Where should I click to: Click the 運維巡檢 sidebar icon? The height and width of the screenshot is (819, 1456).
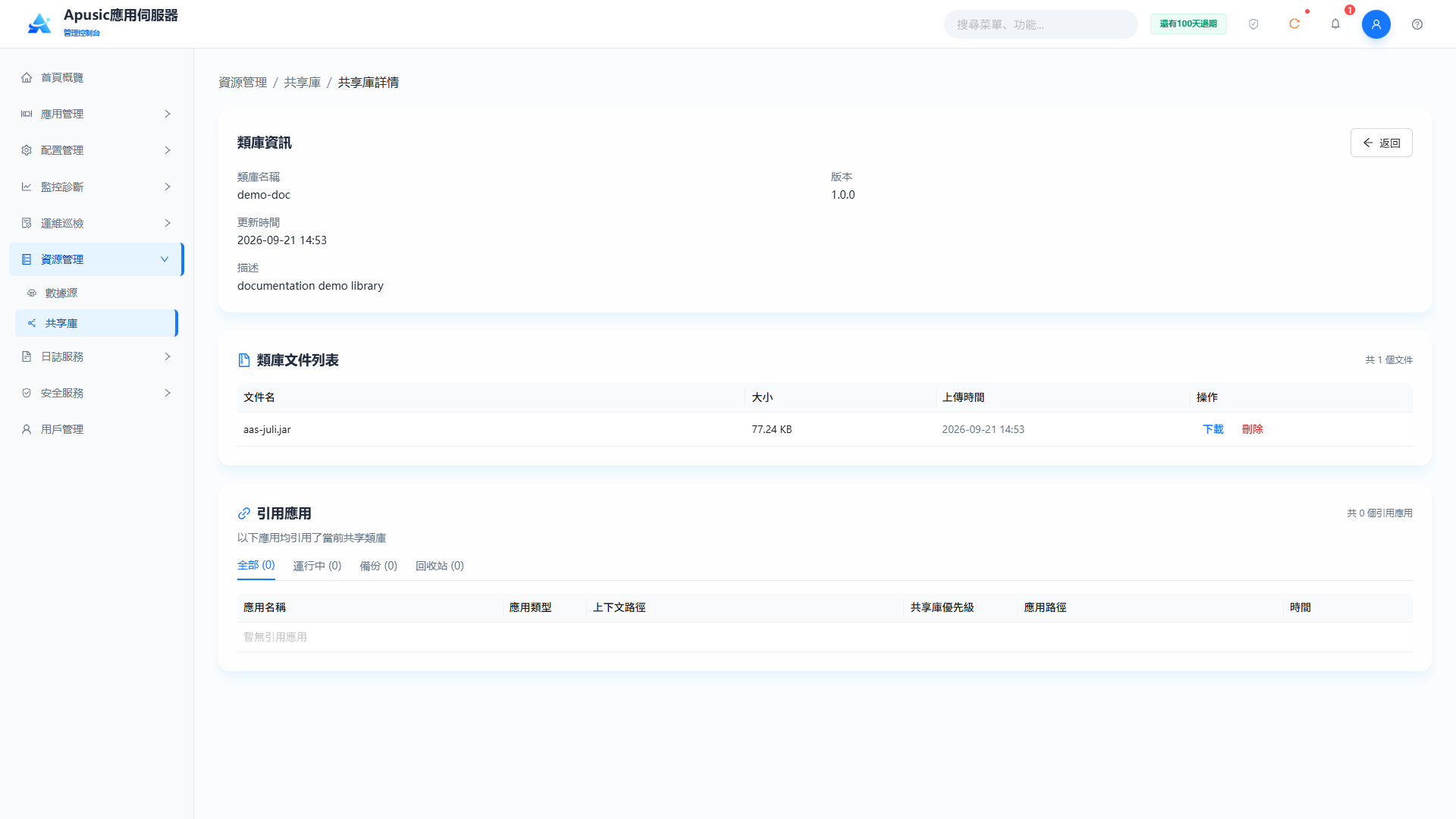pyautogui.click(x=27, y=223)
